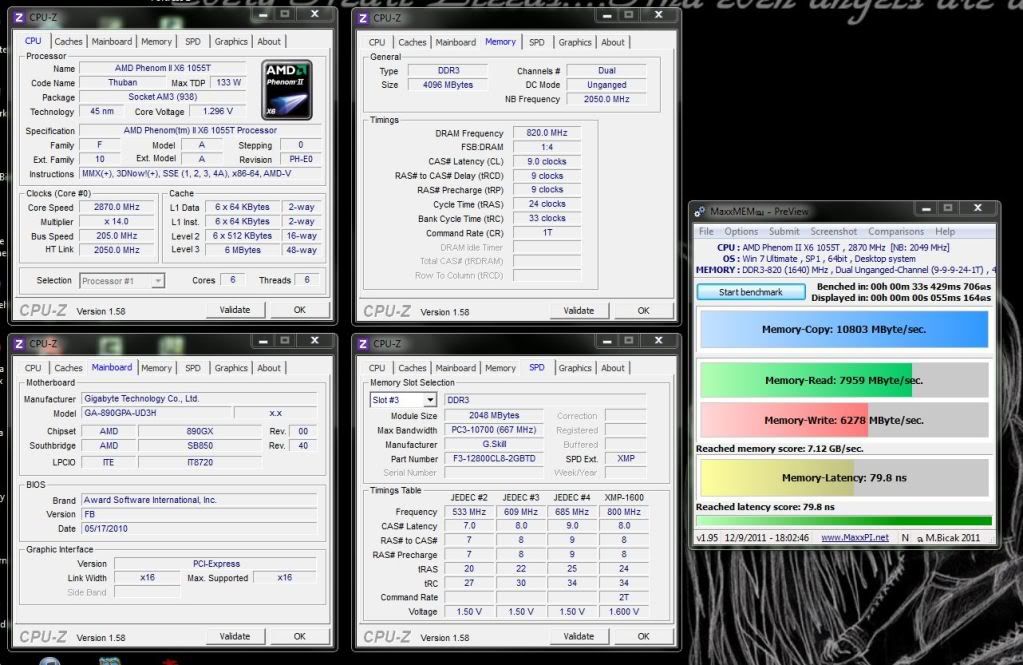The image size is (1023, 665).
Task: Open the File menu in MaxxMEM
Action: (706, 231)
